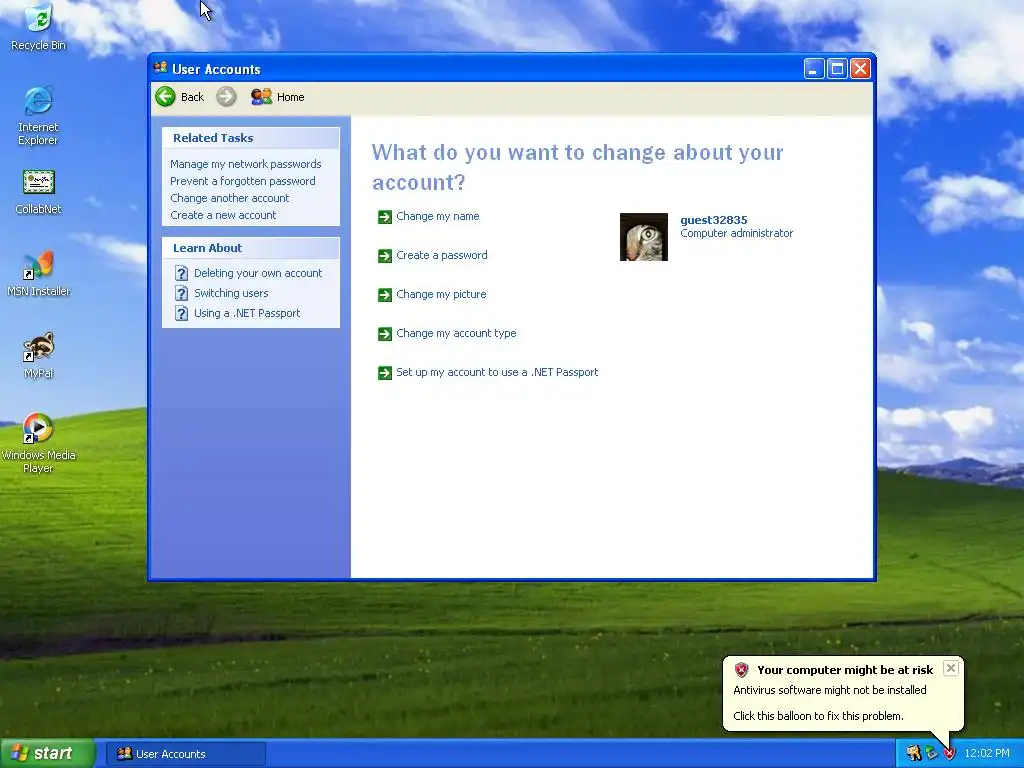Viewport: 1024px width, 768px height.
Task: Choose Create a password option
Action: pyautogui.click(x=441, y=255)
